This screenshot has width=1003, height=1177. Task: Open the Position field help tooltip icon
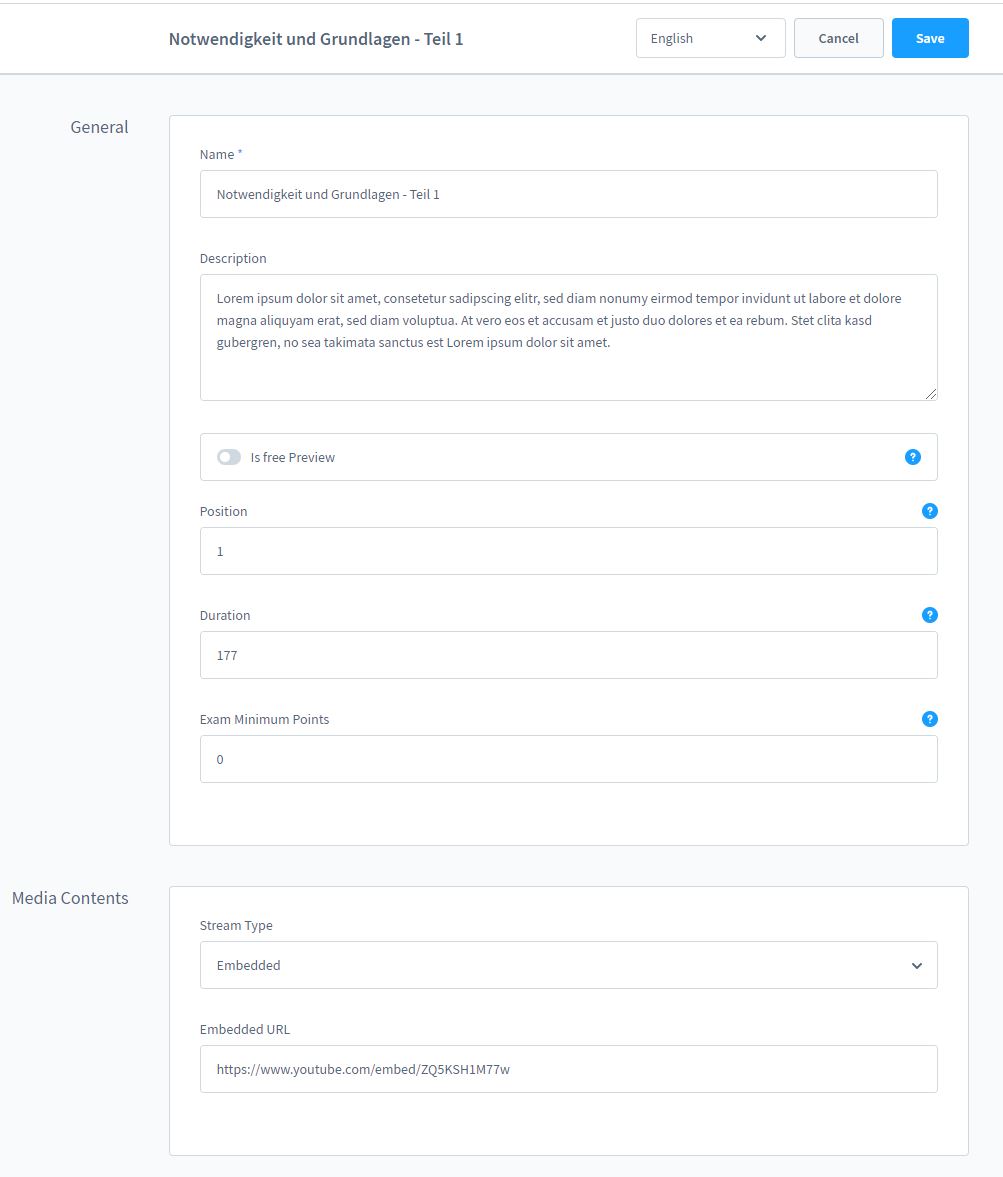929,511
